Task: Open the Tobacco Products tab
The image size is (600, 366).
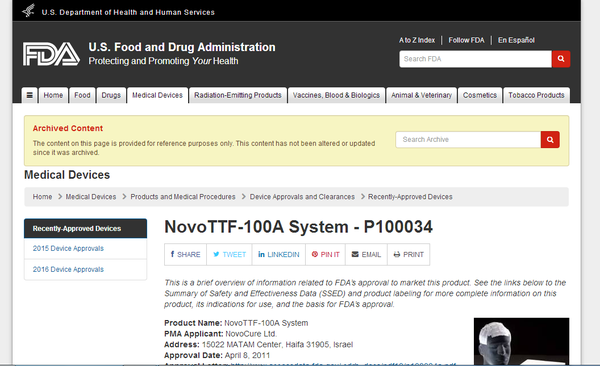Action: (536, 95)
